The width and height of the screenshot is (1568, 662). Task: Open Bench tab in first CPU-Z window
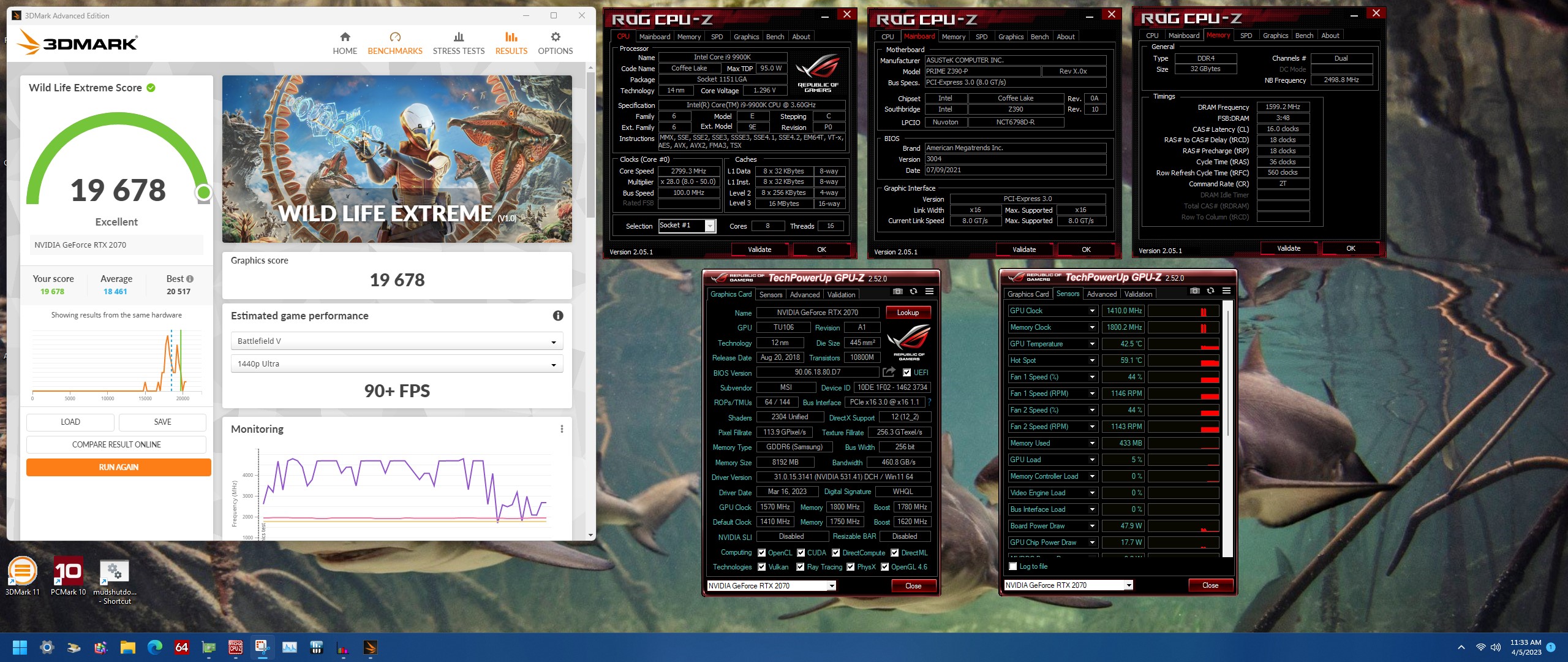[x=775, y=37]
